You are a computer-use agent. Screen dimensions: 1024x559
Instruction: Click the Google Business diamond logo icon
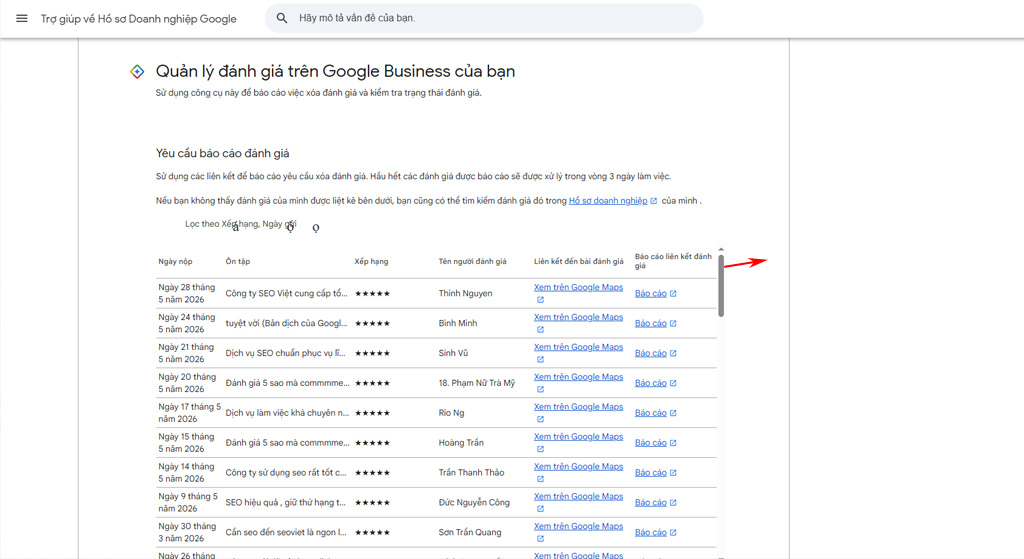click(137, 71)
